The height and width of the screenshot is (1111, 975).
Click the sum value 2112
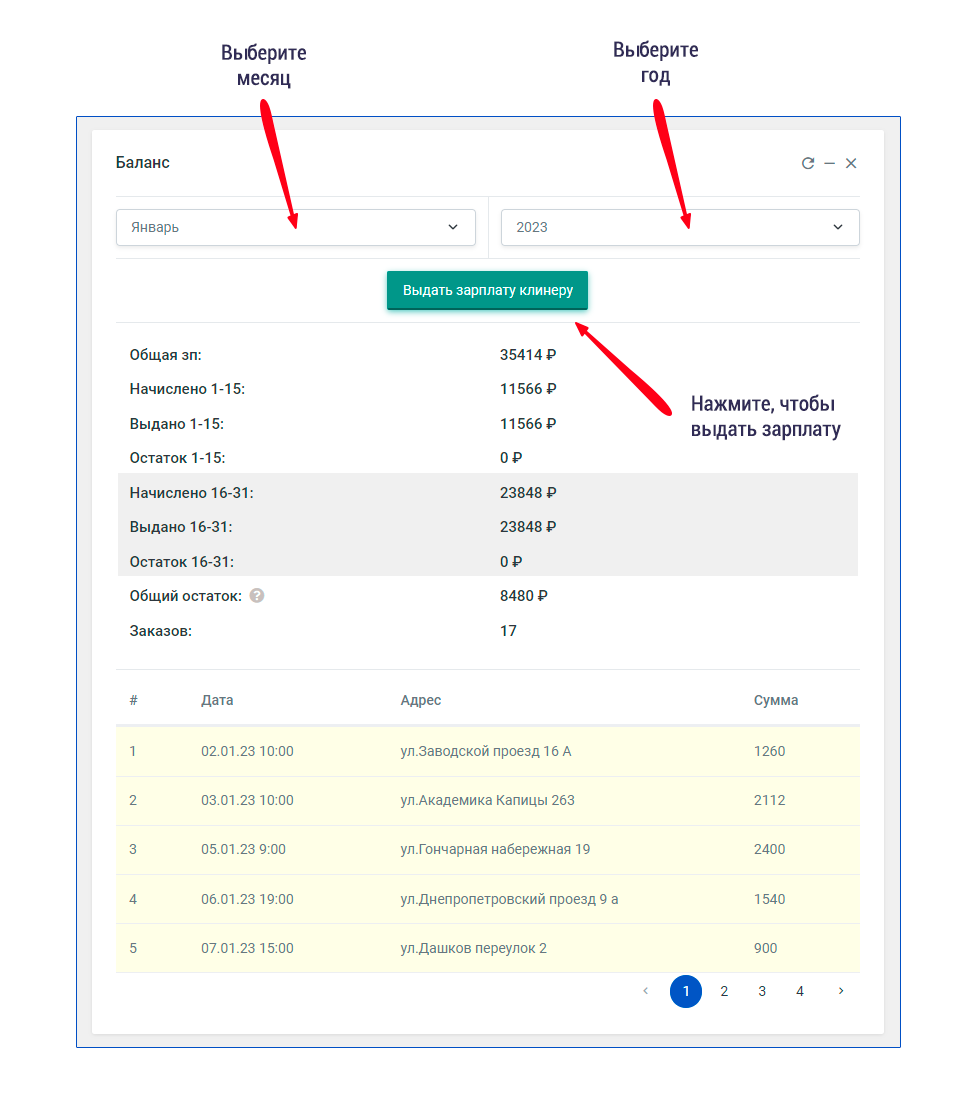click(x=770, y=800)
